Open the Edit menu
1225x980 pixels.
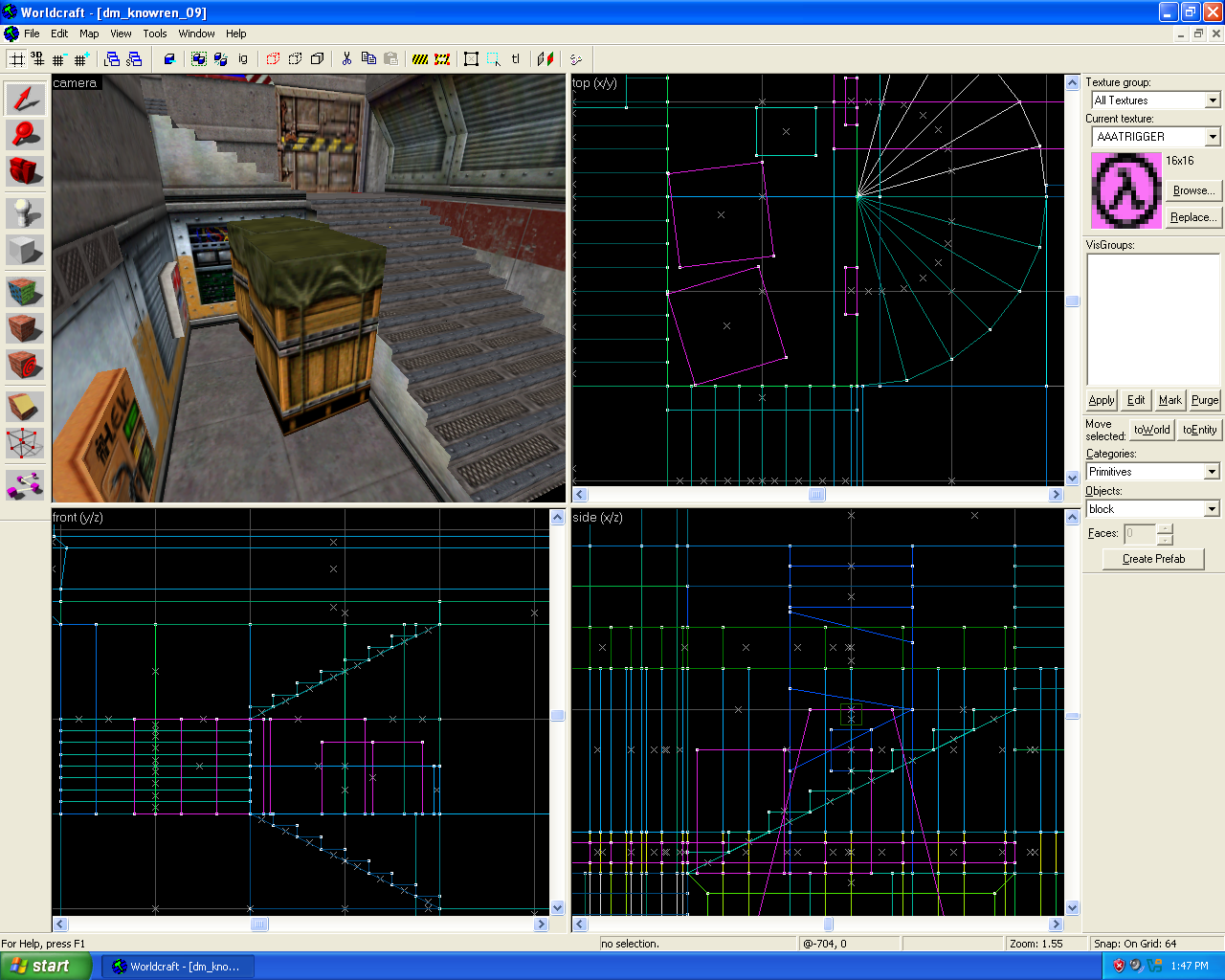pos(59,33)
